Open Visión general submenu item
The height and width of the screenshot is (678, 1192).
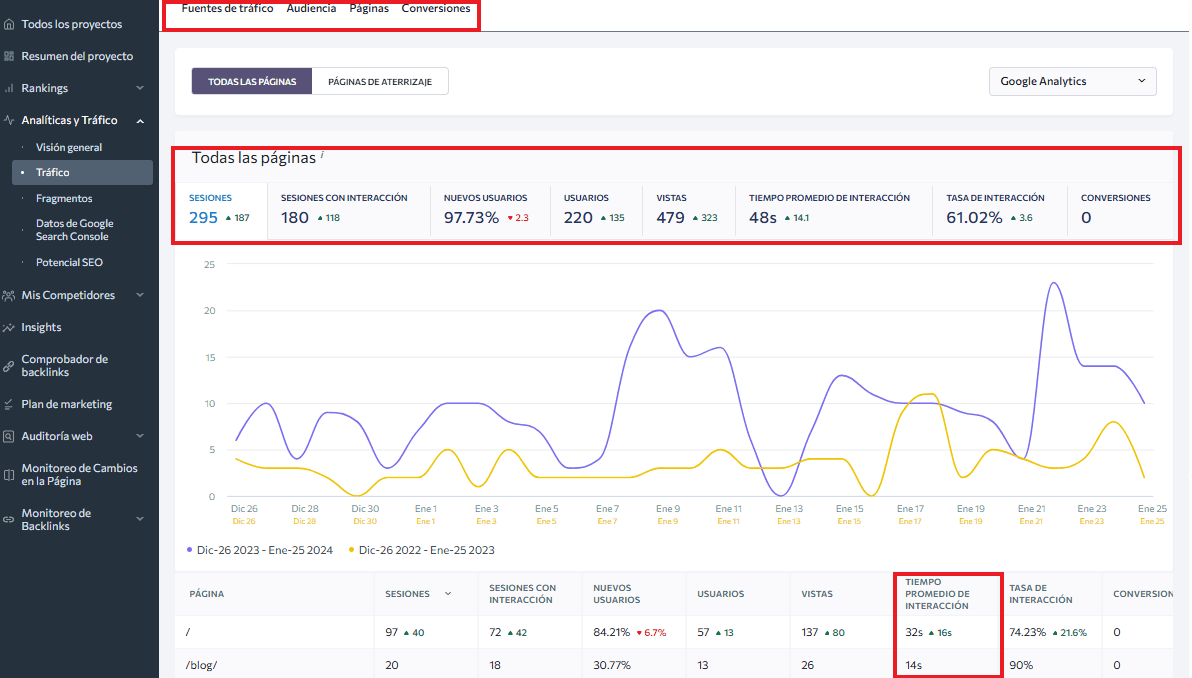click(x=68, y=147)
